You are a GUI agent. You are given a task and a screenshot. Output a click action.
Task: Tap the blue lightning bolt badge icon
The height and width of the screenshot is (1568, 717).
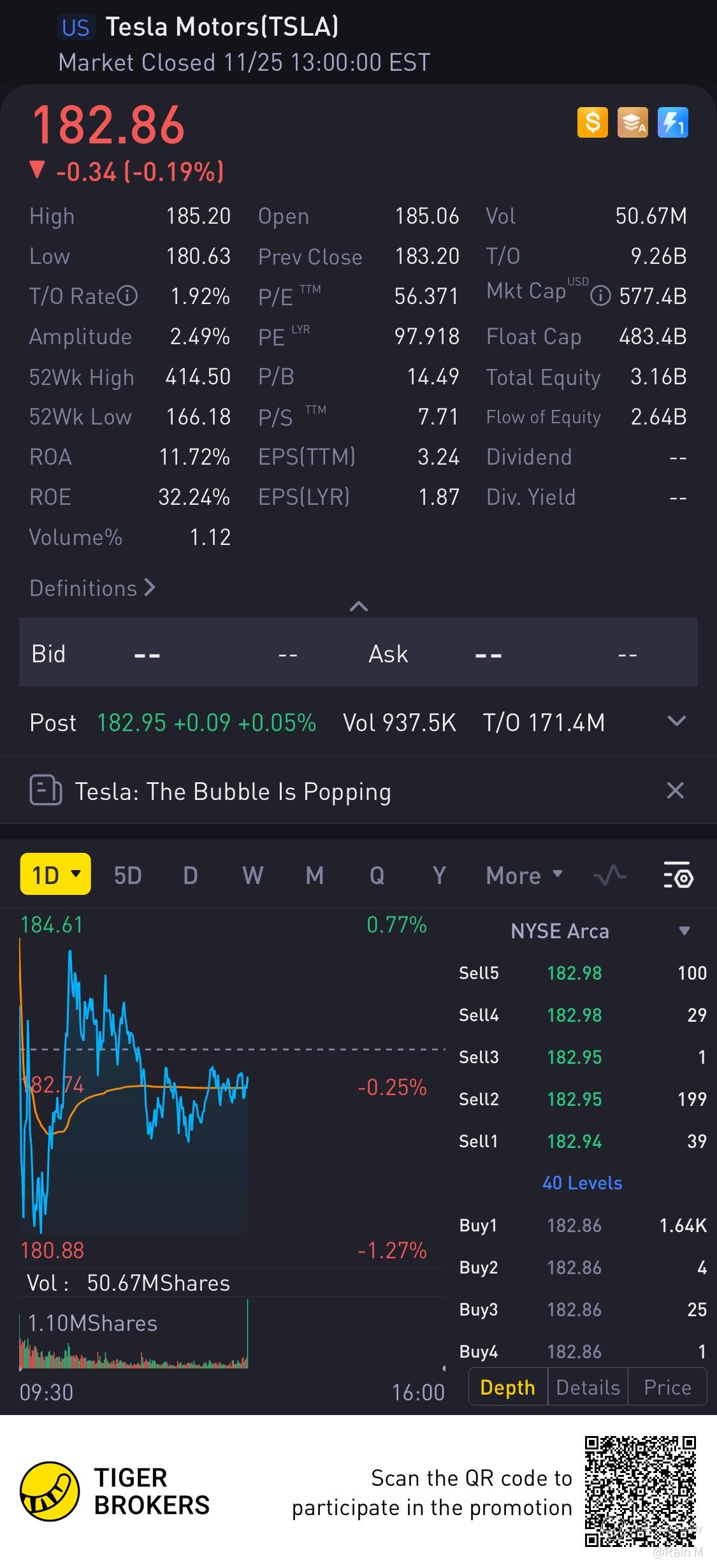672,122
